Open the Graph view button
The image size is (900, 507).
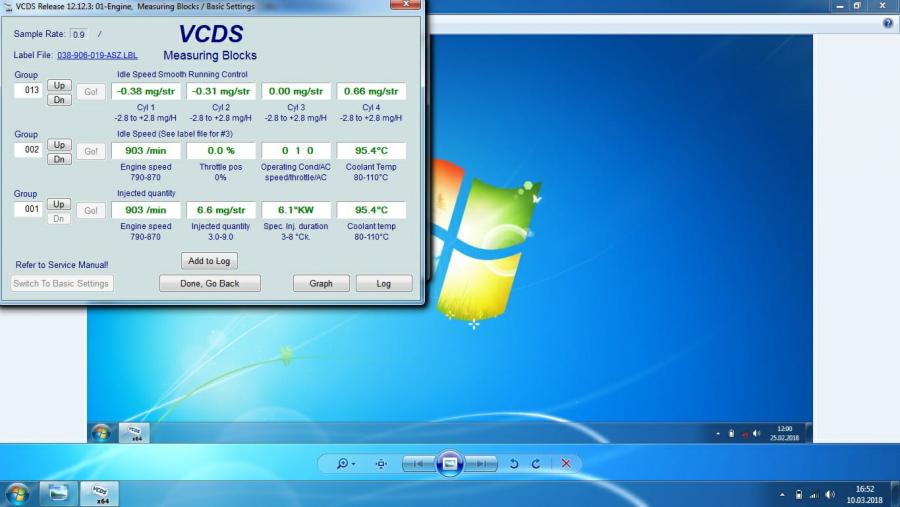pos(321,284)
